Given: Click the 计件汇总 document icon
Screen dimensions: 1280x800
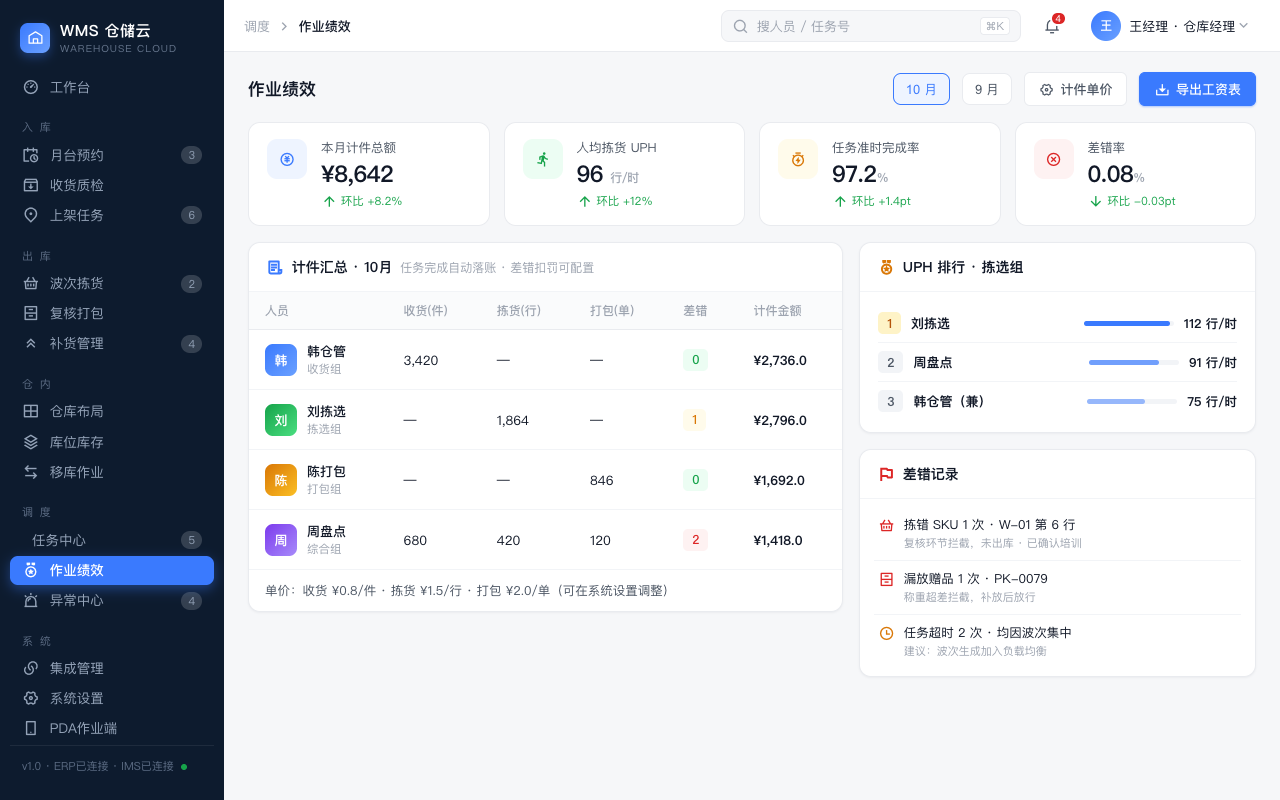Looking at the screenshot, I should click(275, 267).
